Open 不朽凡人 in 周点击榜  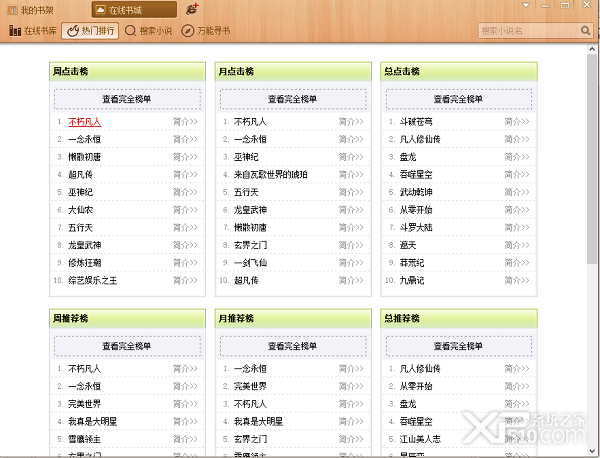tap(85, 122)
